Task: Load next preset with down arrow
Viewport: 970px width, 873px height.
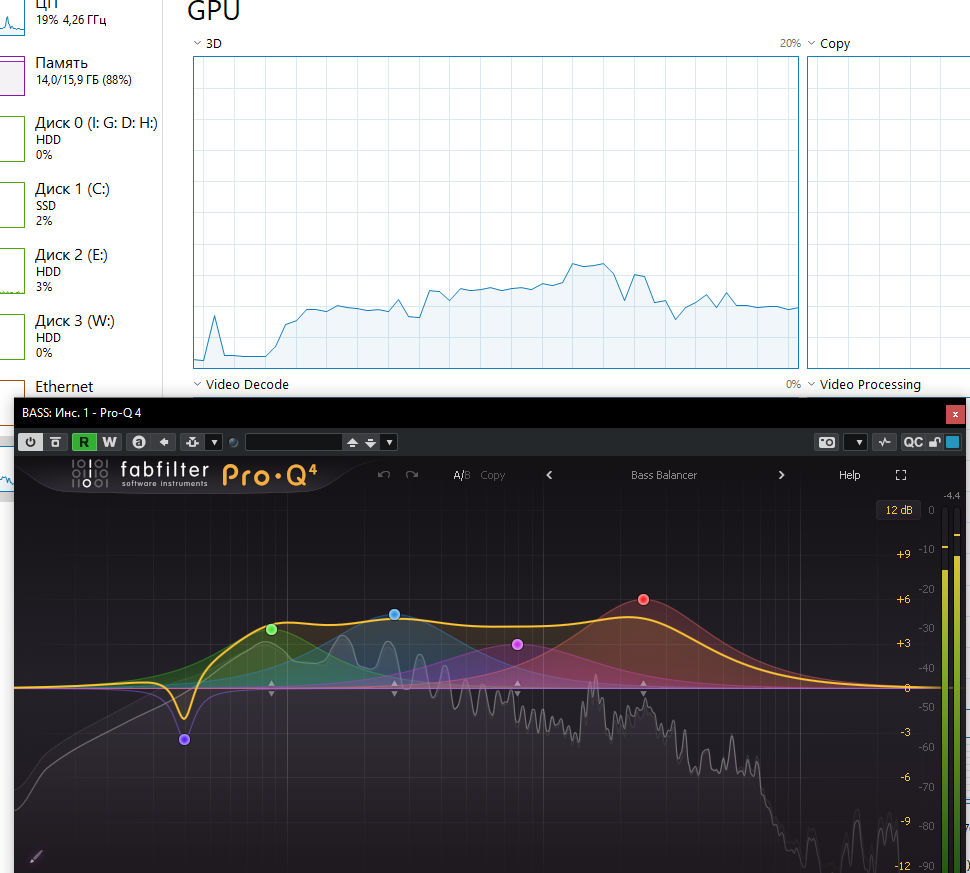Action: point(370,442)
